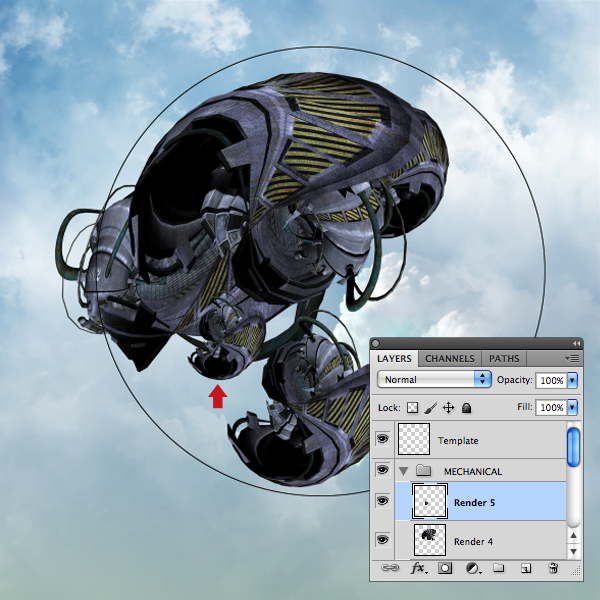This screenshot has width=600, height=600.
Task: Select the Layers tab
Action: (x=394, y=359)
